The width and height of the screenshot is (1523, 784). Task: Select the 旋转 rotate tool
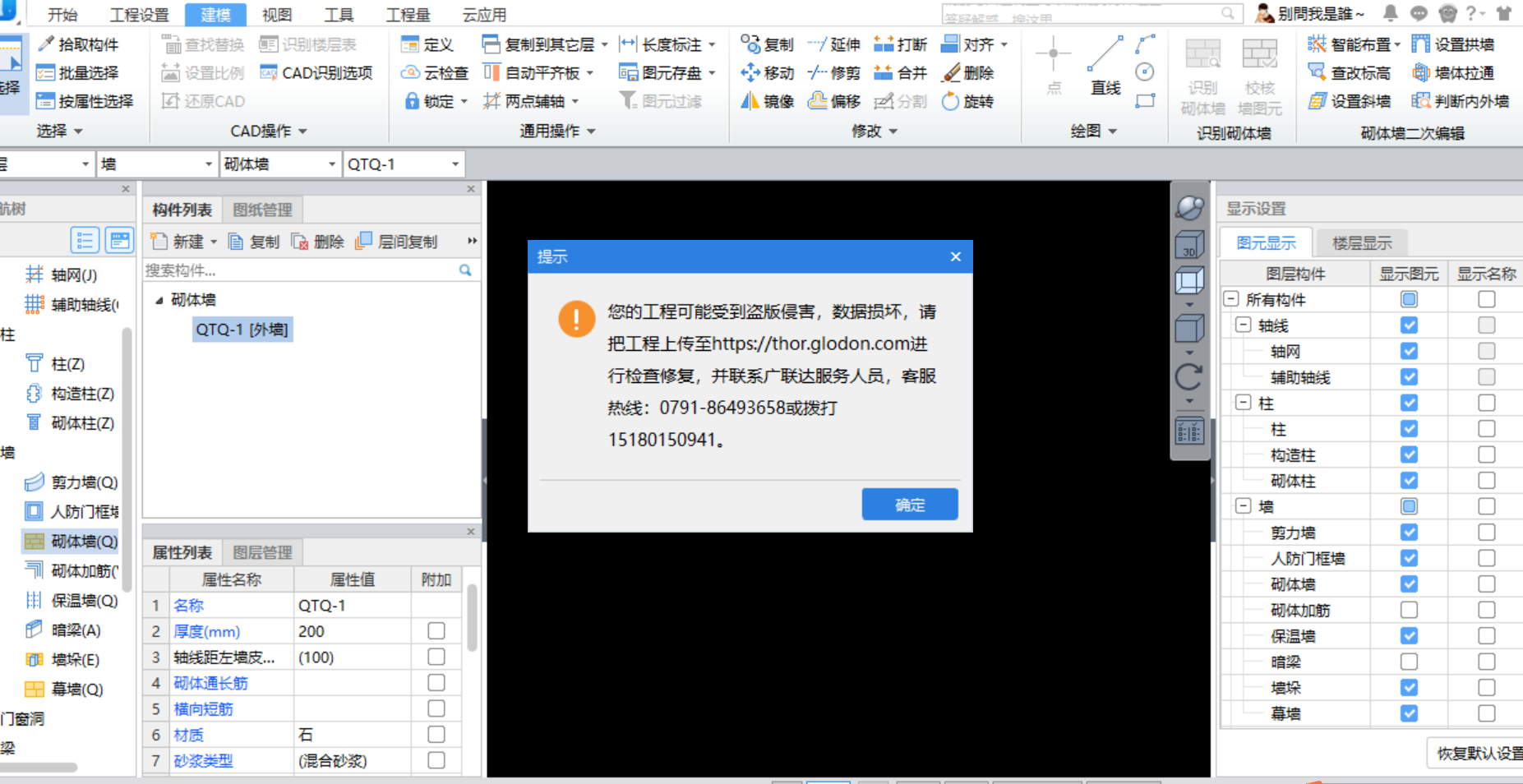point(967,101)
